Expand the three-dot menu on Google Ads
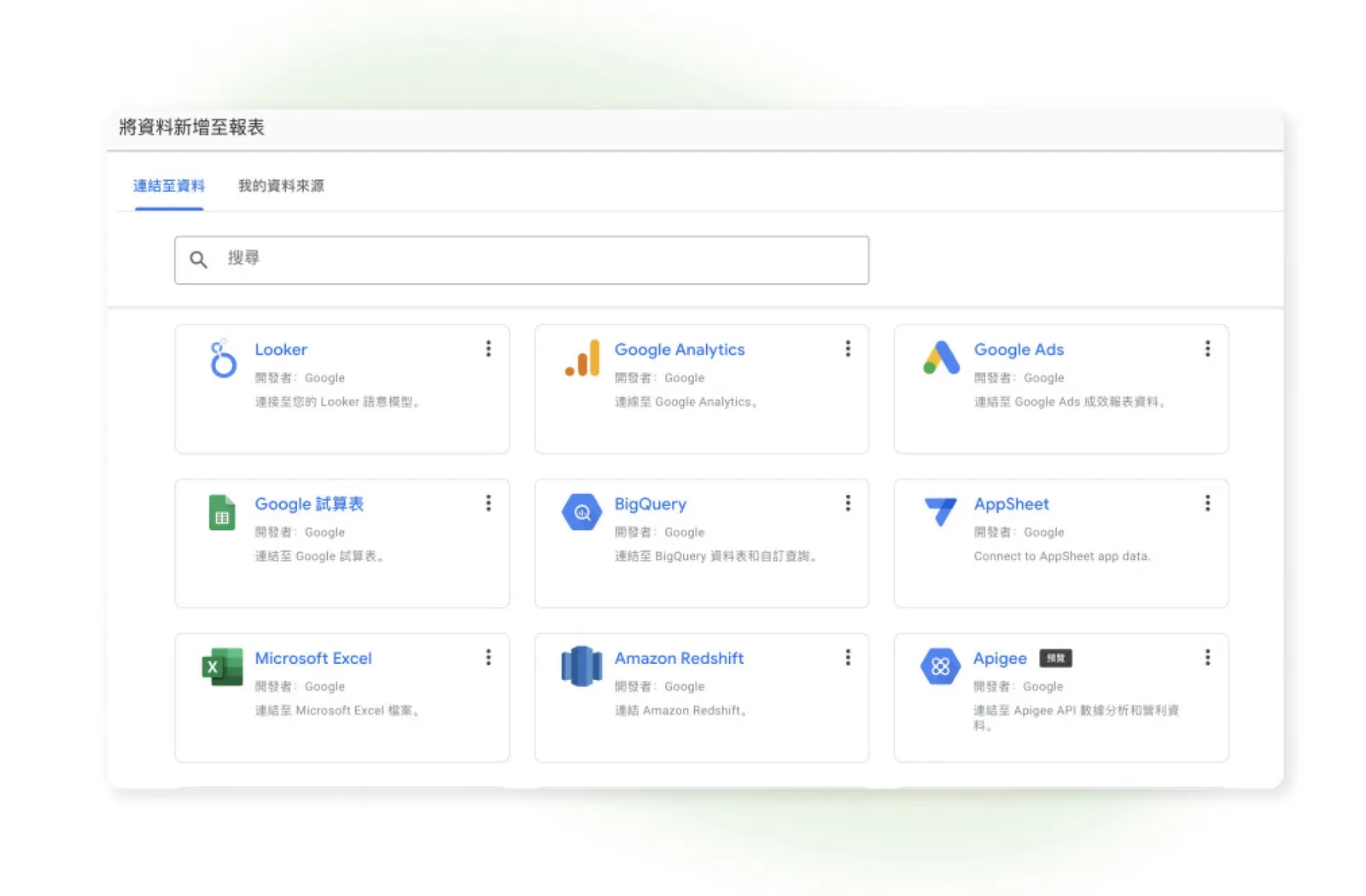 click(x=1207, y=349)
